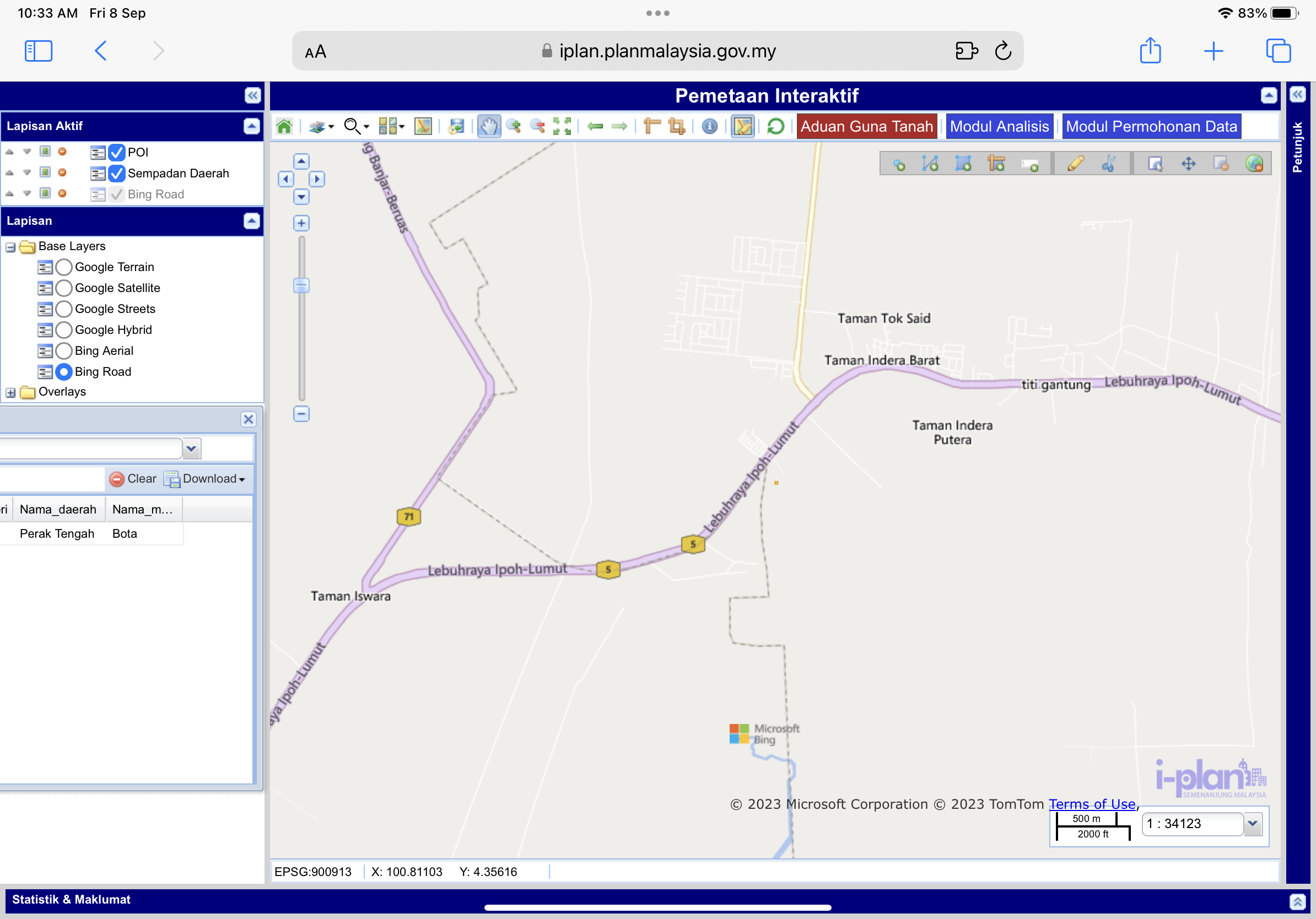This screenshot has width=1316, height=919.
Task: Click the green home icon in map toolbar
Action: click(284, 127)
